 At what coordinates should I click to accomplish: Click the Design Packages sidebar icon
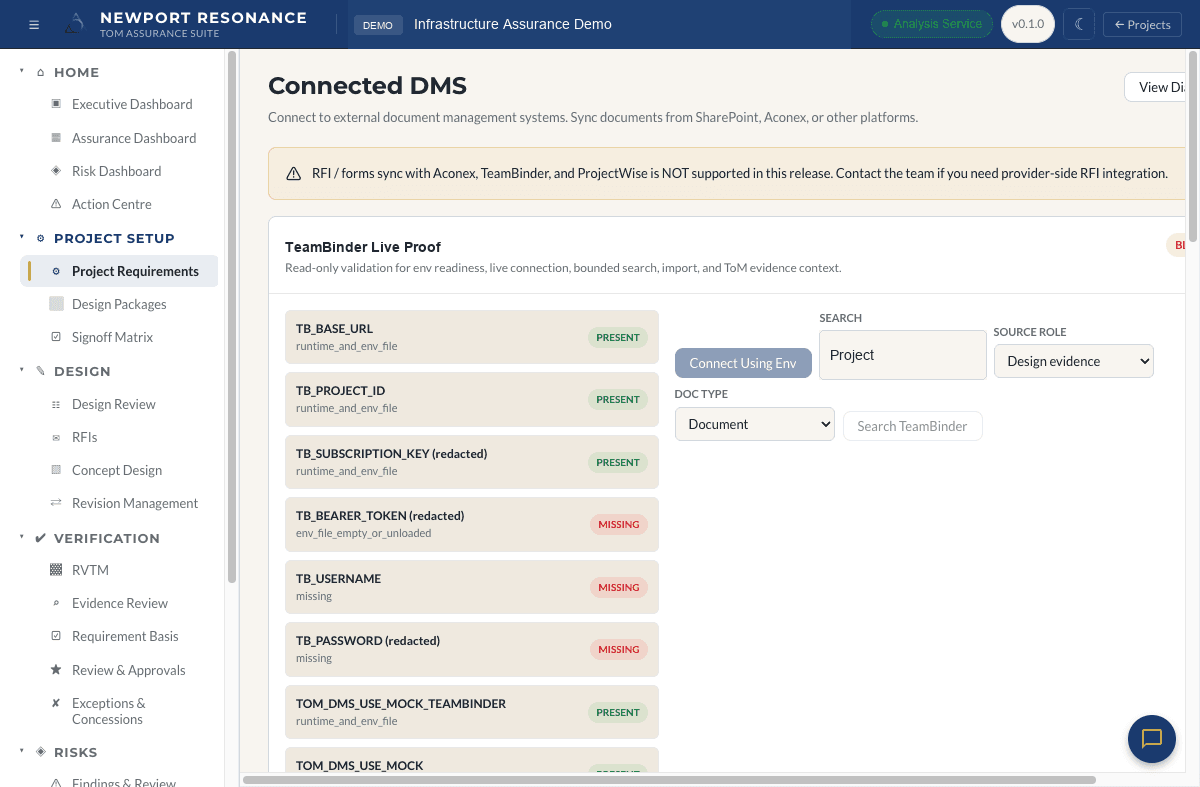pyautogui.click(x=56, y=304)
